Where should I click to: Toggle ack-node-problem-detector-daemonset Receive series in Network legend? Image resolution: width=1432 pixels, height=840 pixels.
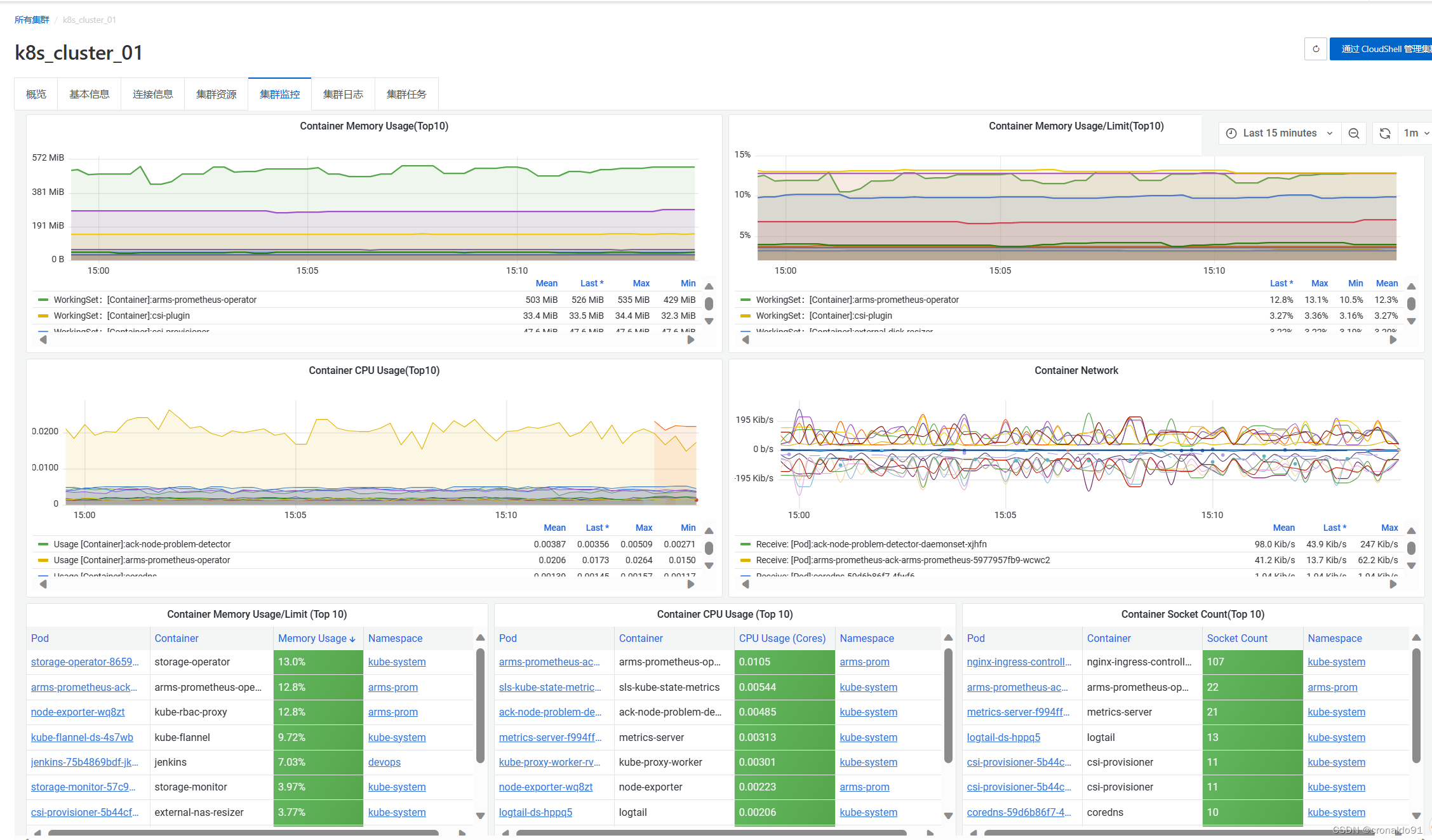coord(871,544)
